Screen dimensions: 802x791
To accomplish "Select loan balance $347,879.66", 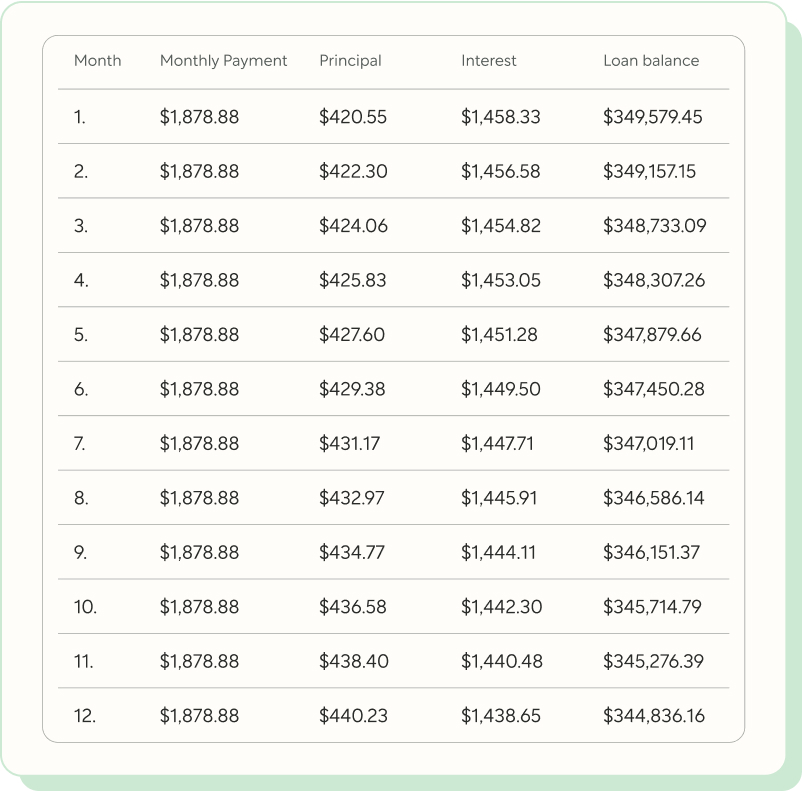I will tap(652, 335).
